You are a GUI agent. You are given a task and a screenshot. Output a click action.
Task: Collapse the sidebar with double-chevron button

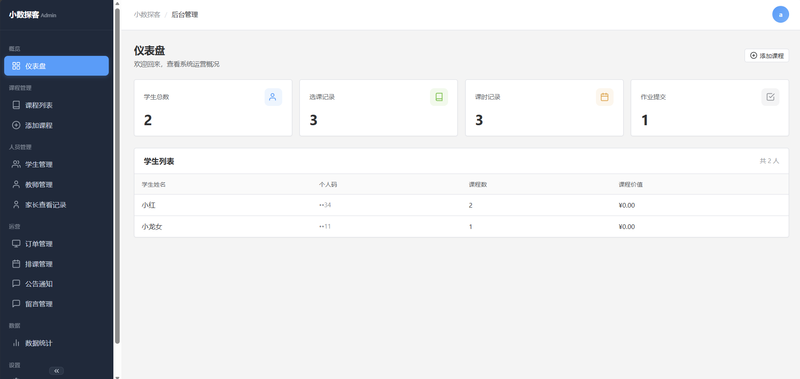(x=56, y=371)
